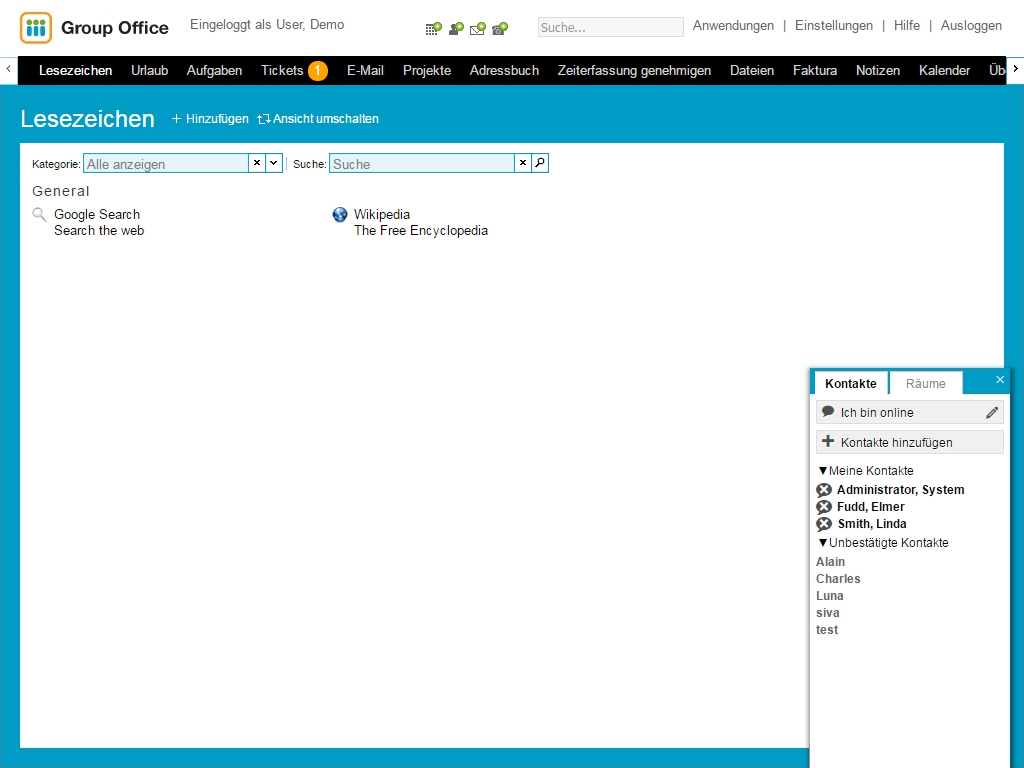Open the Tickets module
Viewport: 1024px width, 768px height.
[282, 70]
